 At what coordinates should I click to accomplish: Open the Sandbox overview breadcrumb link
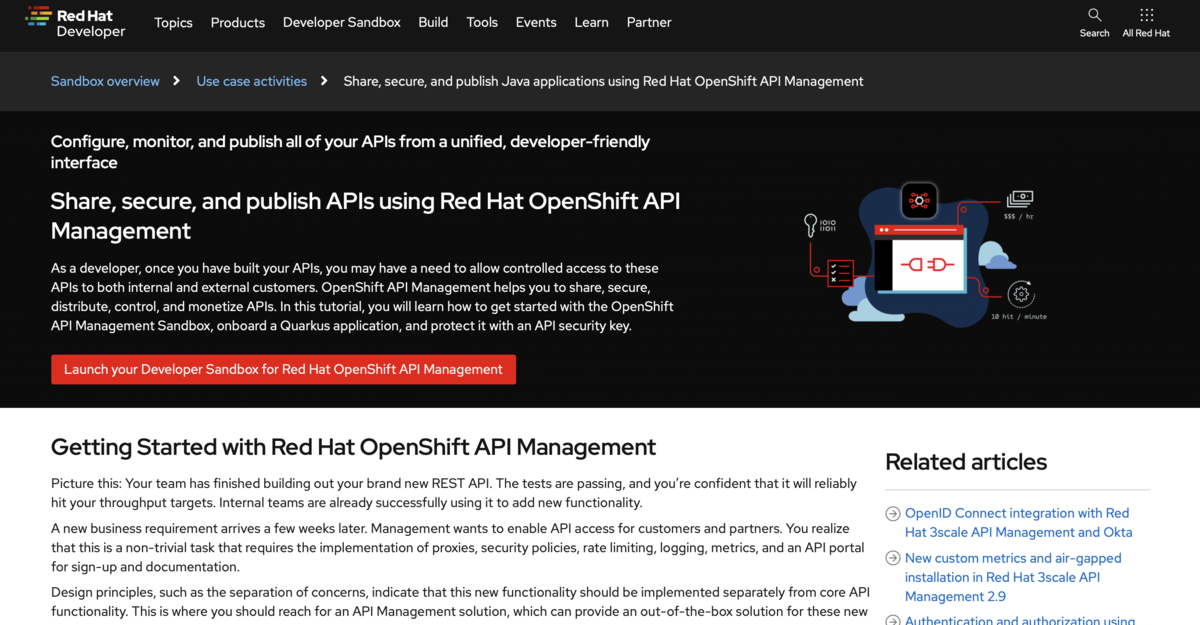pos(105,80)
